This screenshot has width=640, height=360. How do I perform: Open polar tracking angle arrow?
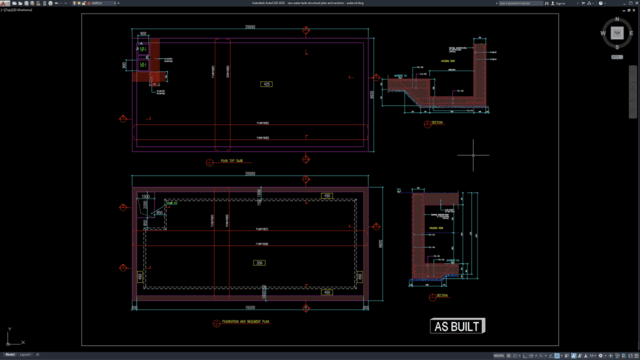[x=536, y=356]
